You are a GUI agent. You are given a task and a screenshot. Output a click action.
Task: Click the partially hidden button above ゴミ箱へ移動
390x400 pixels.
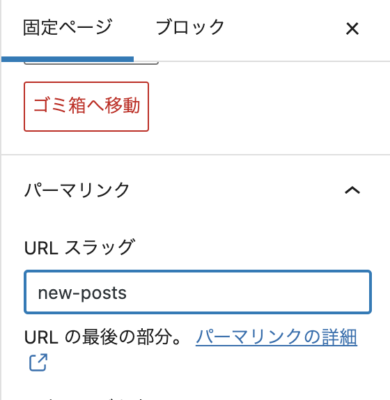91,63
